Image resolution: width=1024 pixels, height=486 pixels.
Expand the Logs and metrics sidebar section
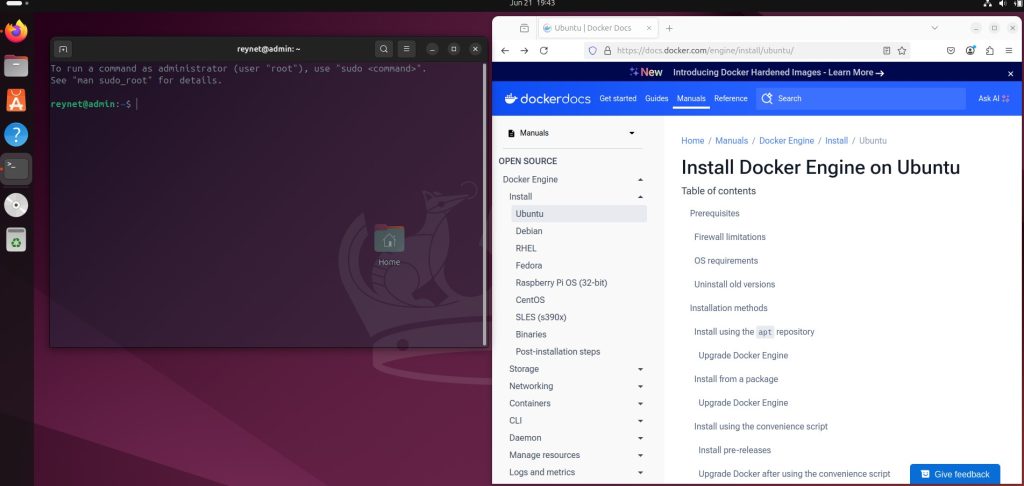[640, 472]
